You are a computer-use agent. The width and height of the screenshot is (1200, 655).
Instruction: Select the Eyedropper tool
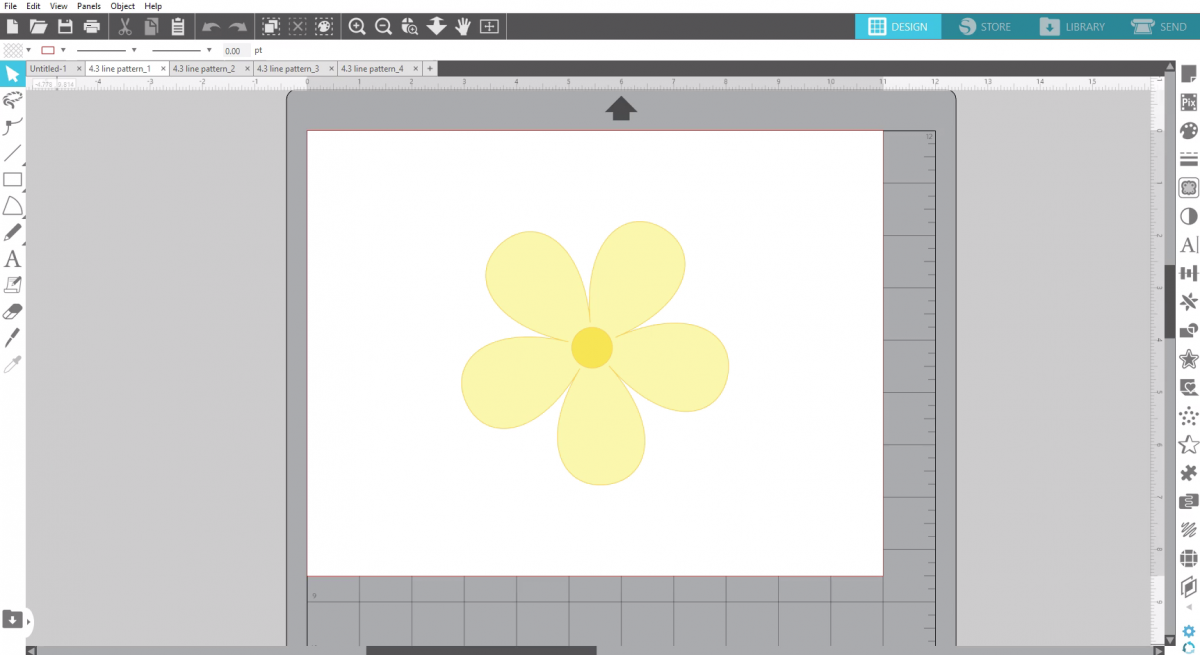12,364
